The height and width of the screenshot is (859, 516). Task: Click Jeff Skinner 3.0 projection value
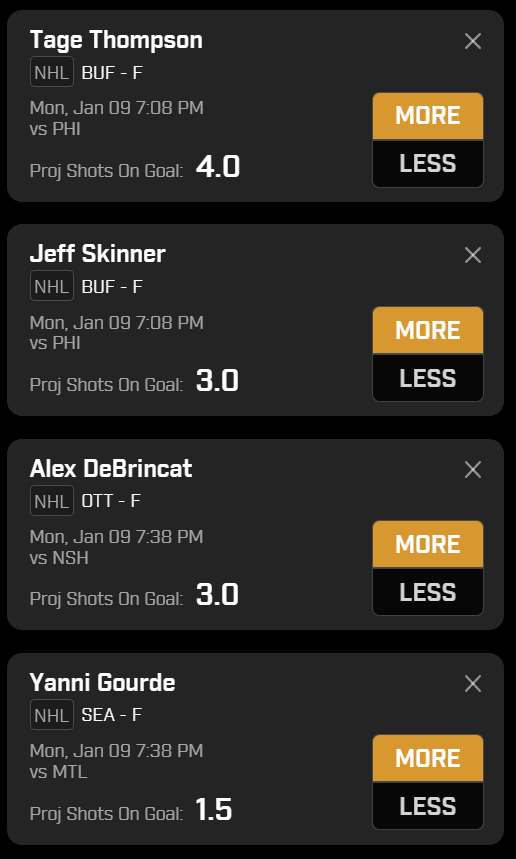(217, 381)
